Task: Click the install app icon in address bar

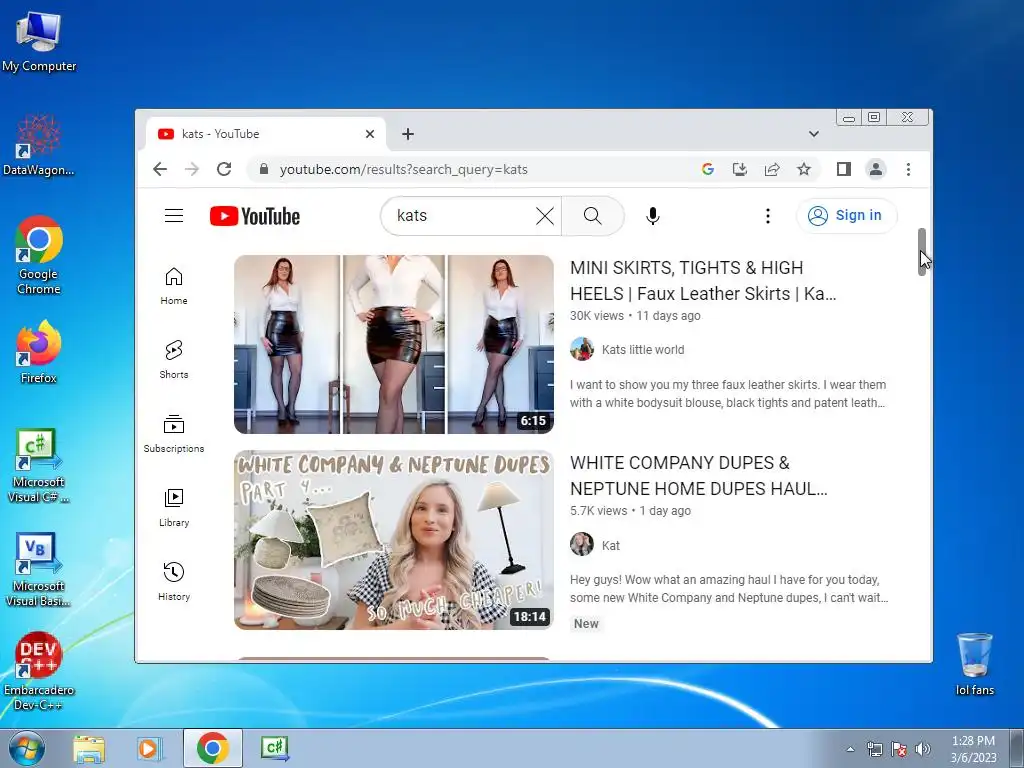Action: click(739, 169)
